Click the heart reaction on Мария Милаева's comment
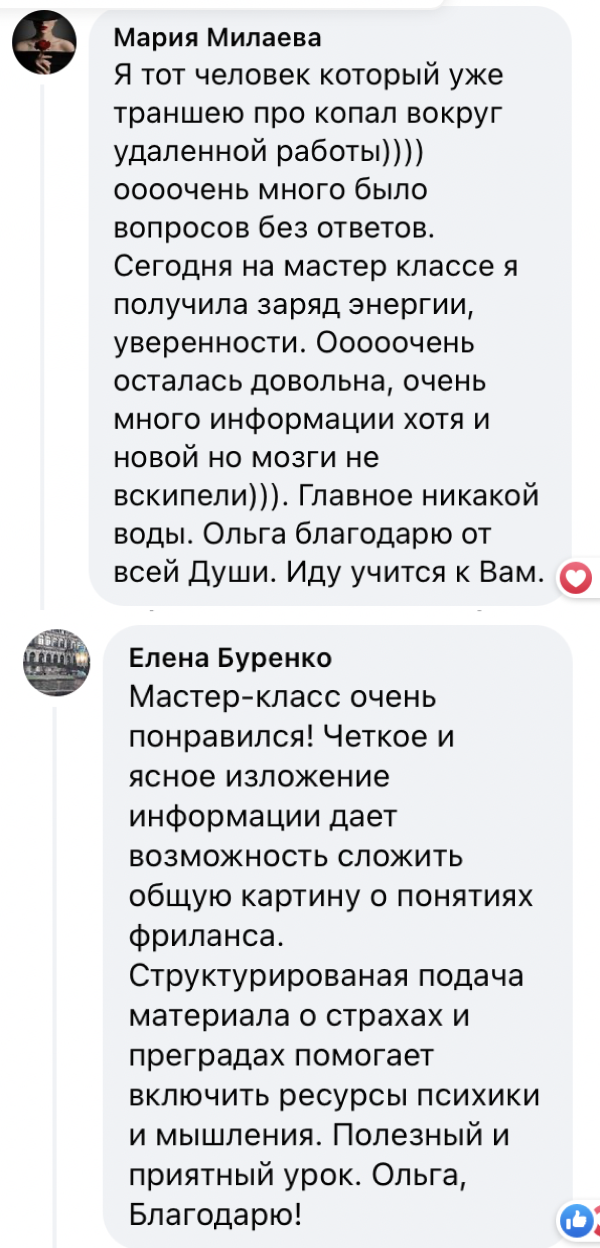The height and width of the screenshot is (1248, 600). pyautogui.click(x=576, y=578)
